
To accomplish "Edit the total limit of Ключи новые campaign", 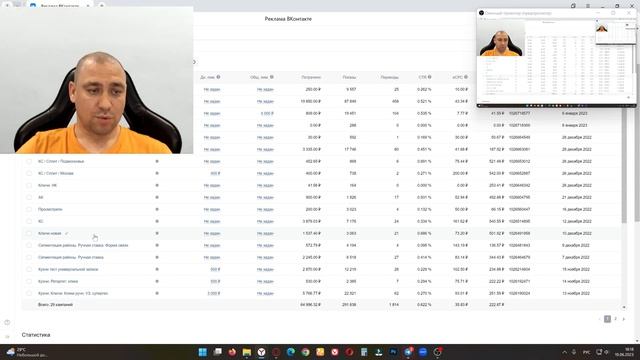I will [265, 233].
